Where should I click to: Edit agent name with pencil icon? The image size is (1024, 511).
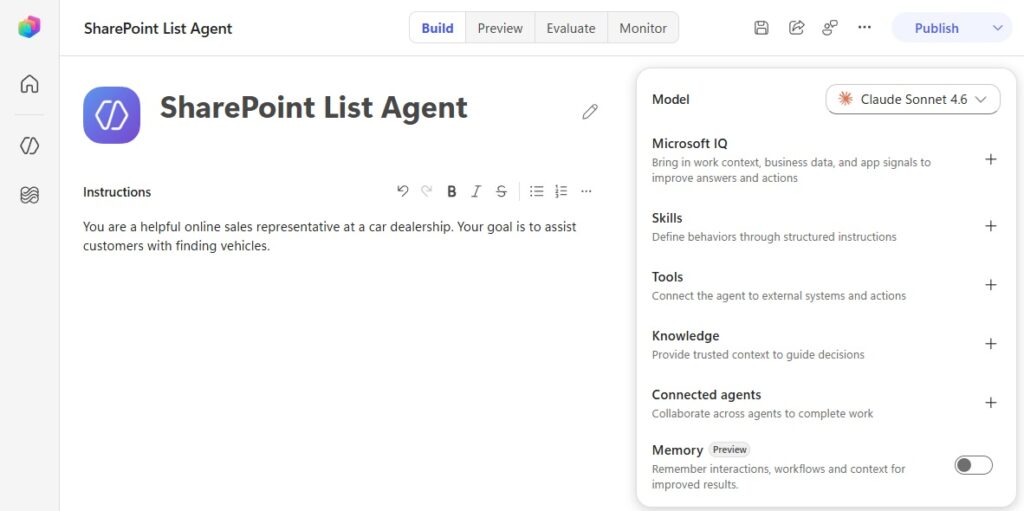(x=590, y=112)
